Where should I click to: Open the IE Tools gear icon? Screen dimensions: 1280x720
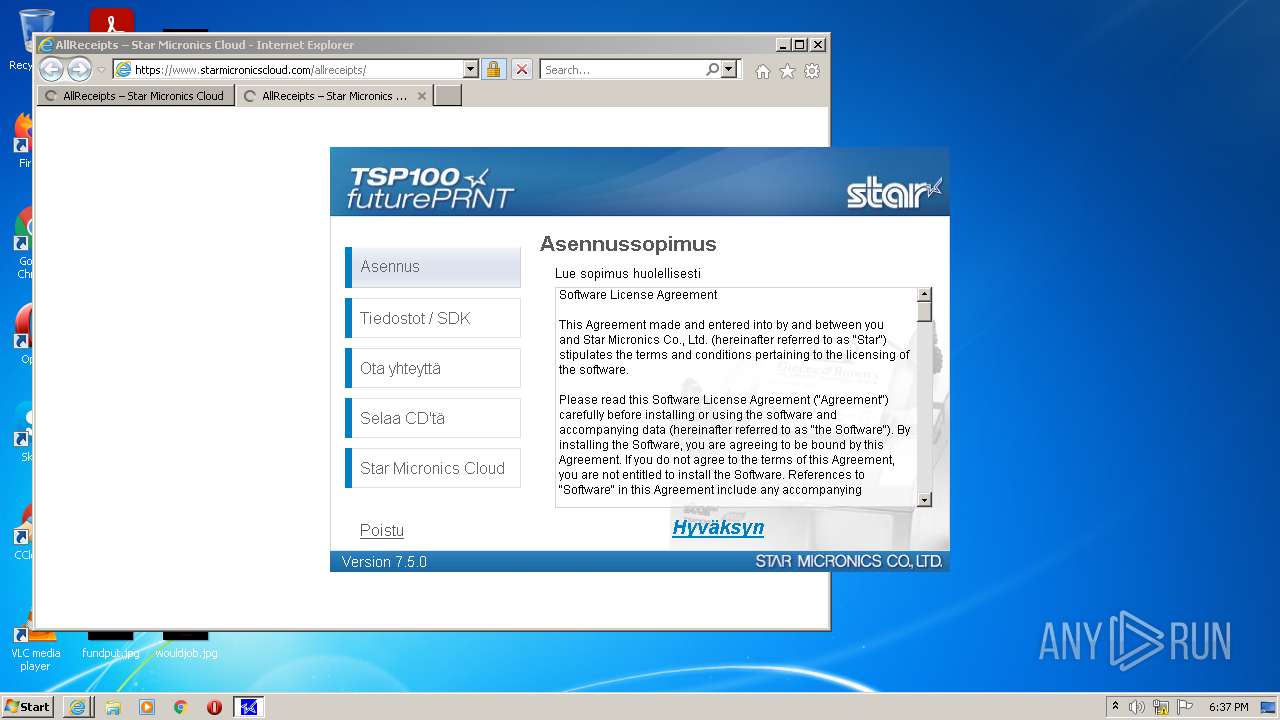point(812,71)
